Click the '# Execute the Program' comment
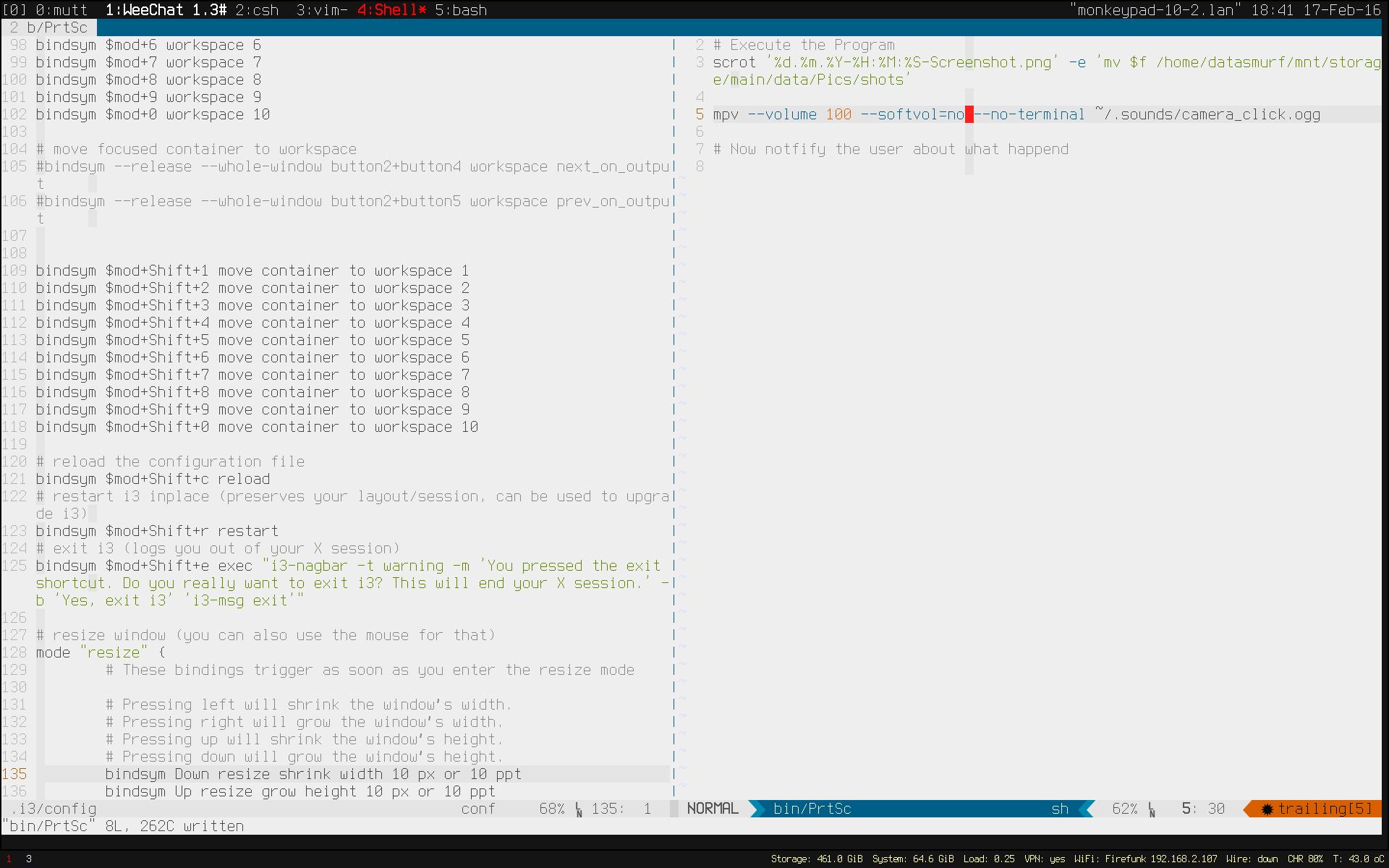Viewport: 1389px width, 868px height. point(804,45)
